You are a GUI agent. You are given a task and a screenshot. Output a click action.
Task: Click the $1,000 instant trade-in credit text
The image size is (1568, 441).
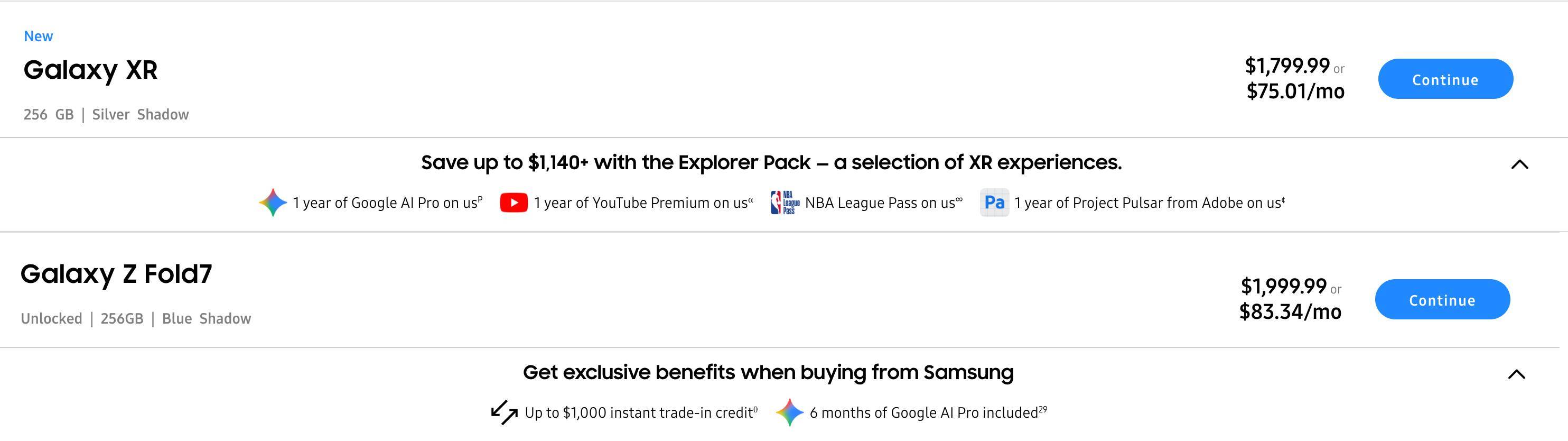pos(640,413)
